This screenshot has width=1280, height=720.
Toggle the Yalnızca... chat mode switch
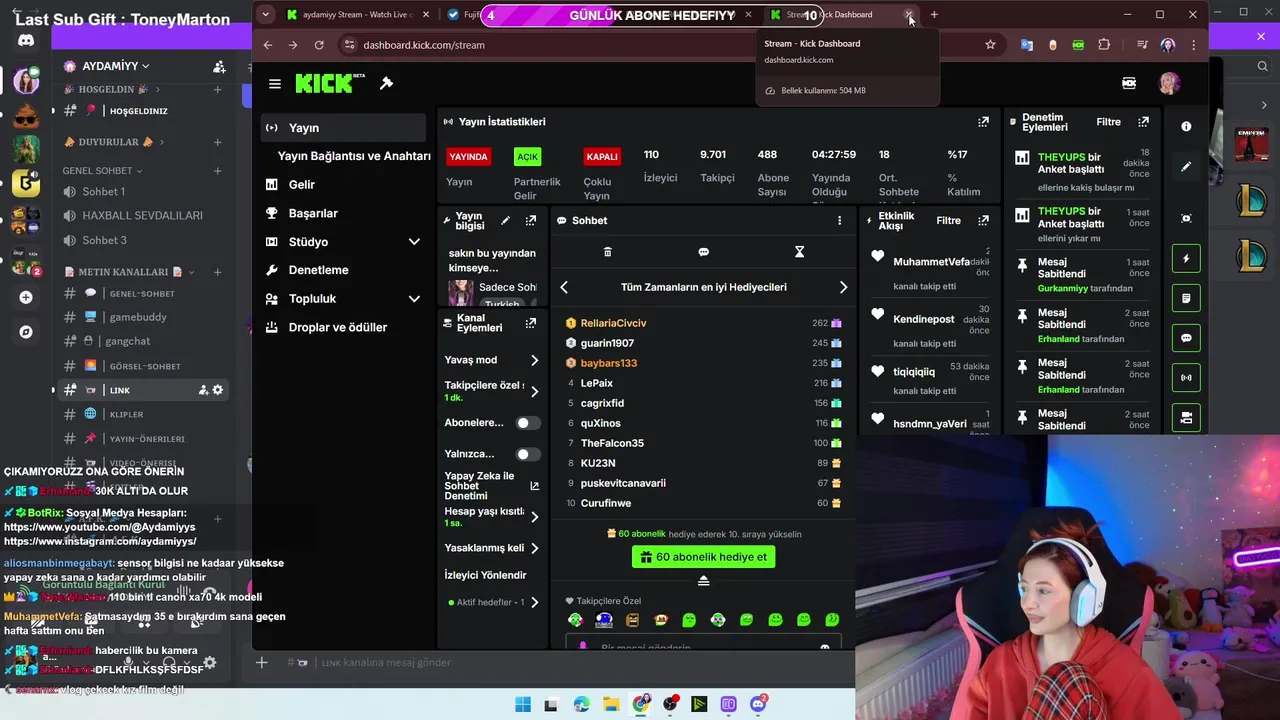526,454
